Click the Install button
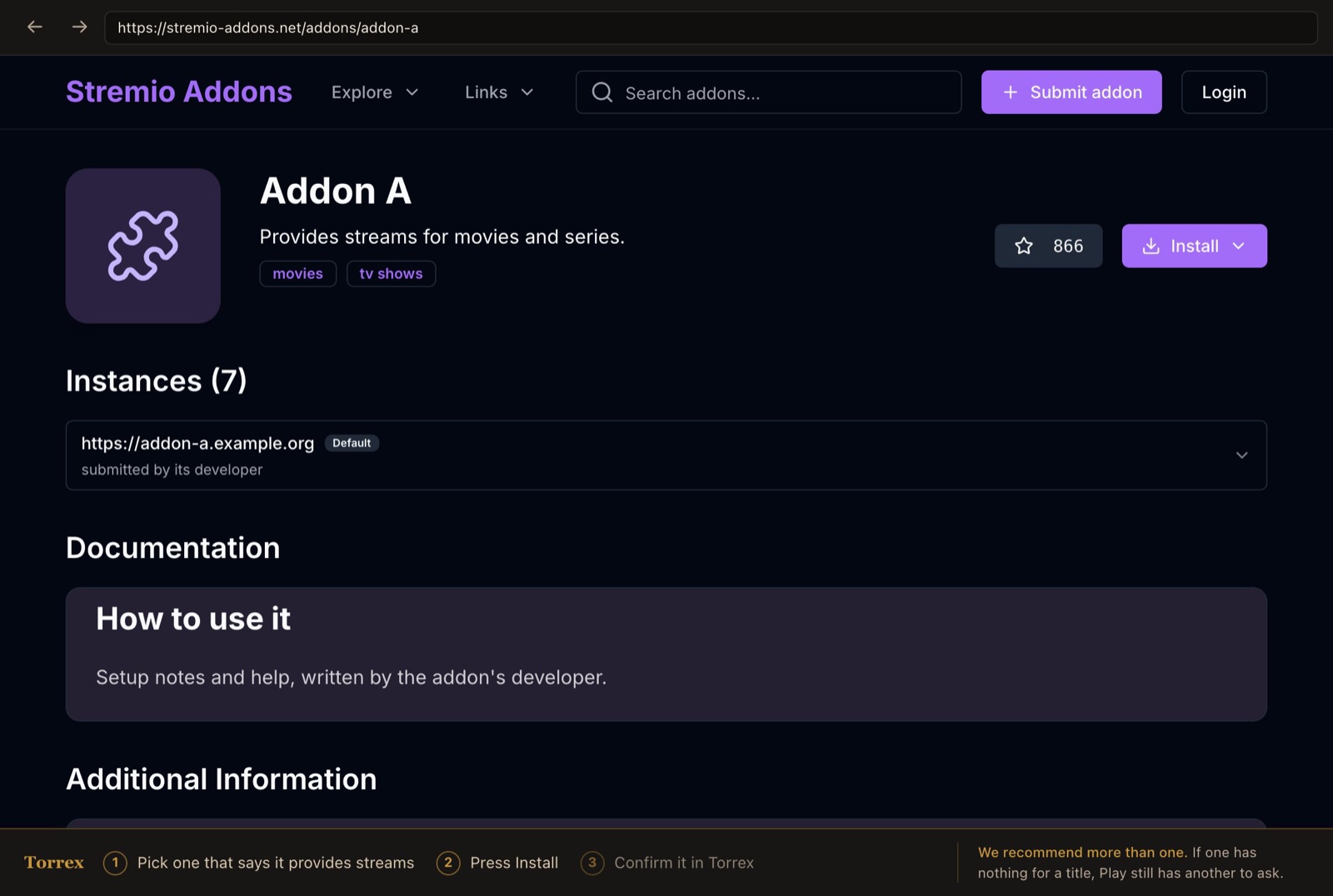The height and width of the screenshot is (896, 1333). coord(1194,246)
